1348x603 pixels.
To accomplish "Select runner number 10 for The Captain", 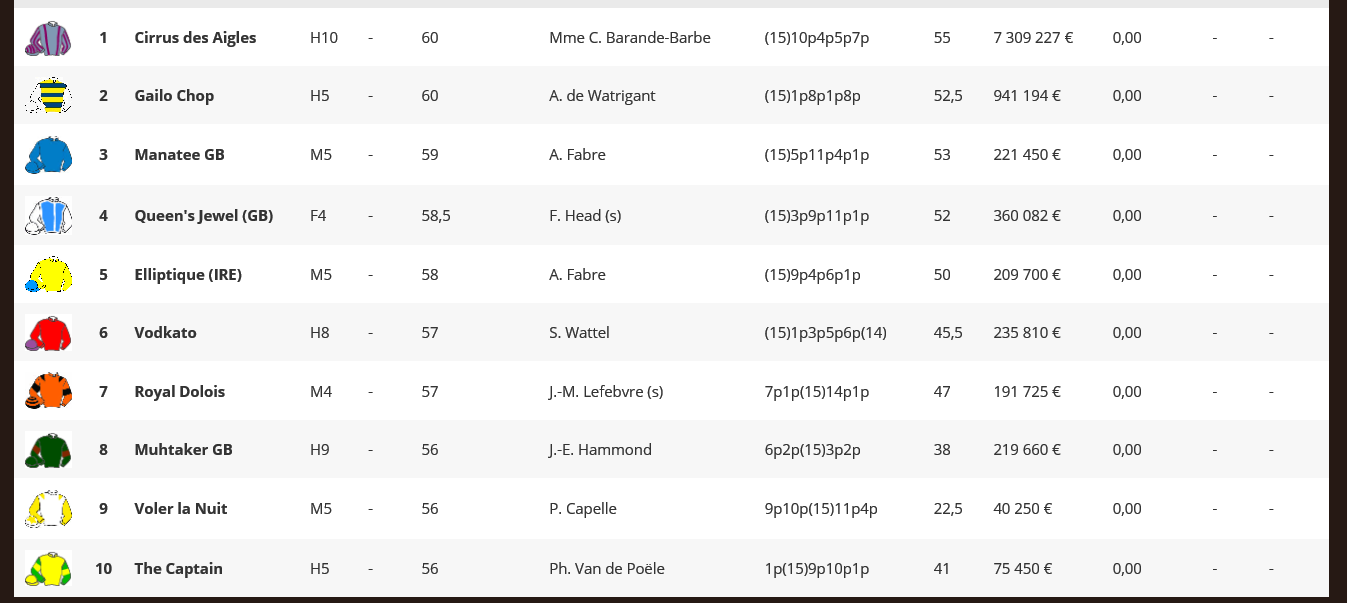I will coord(103,568).
